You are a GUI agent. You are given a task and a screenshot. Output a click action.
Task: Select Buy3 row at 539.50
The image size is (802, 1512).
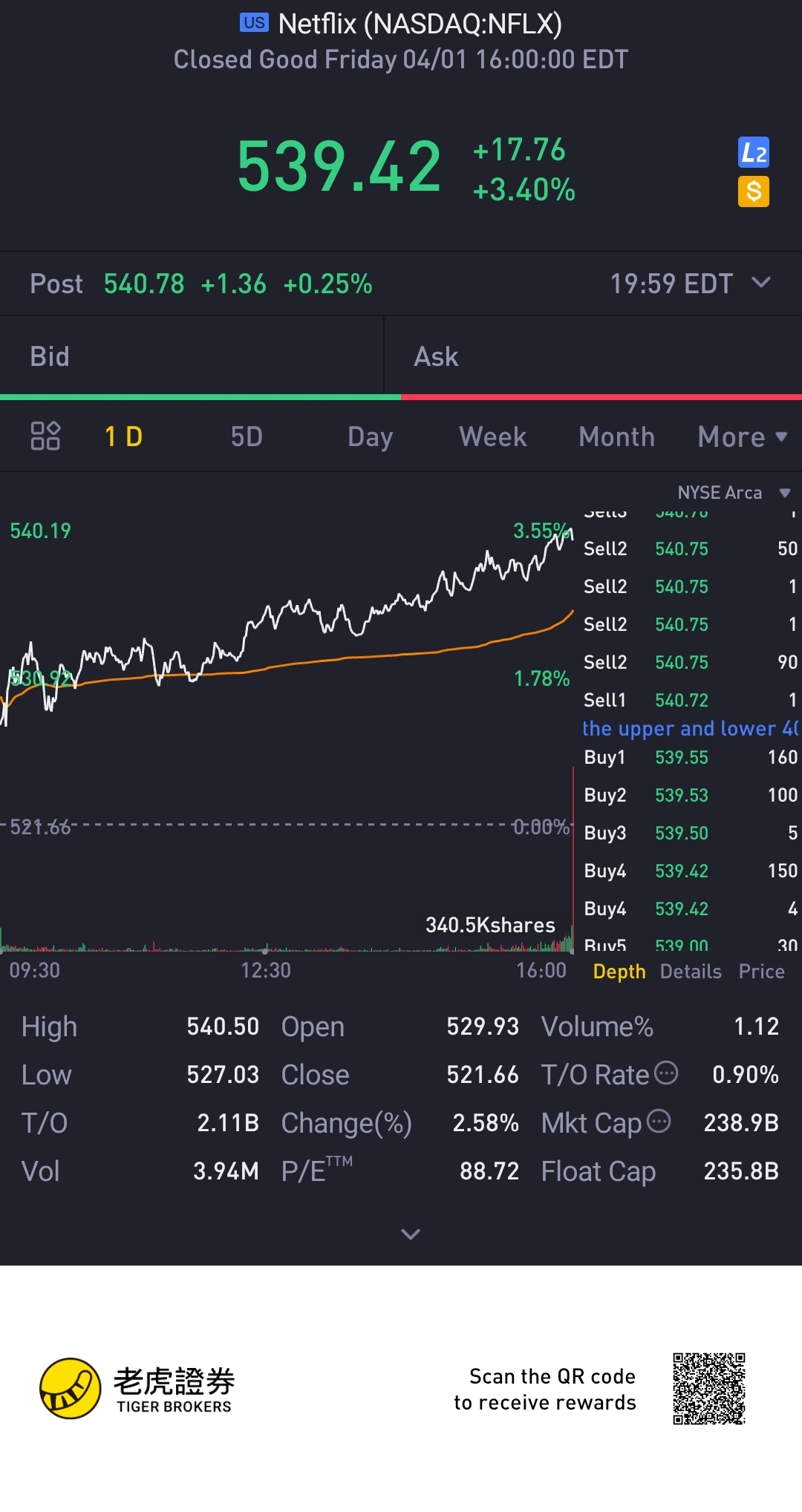pyautogui.click(x=690, y=833)
